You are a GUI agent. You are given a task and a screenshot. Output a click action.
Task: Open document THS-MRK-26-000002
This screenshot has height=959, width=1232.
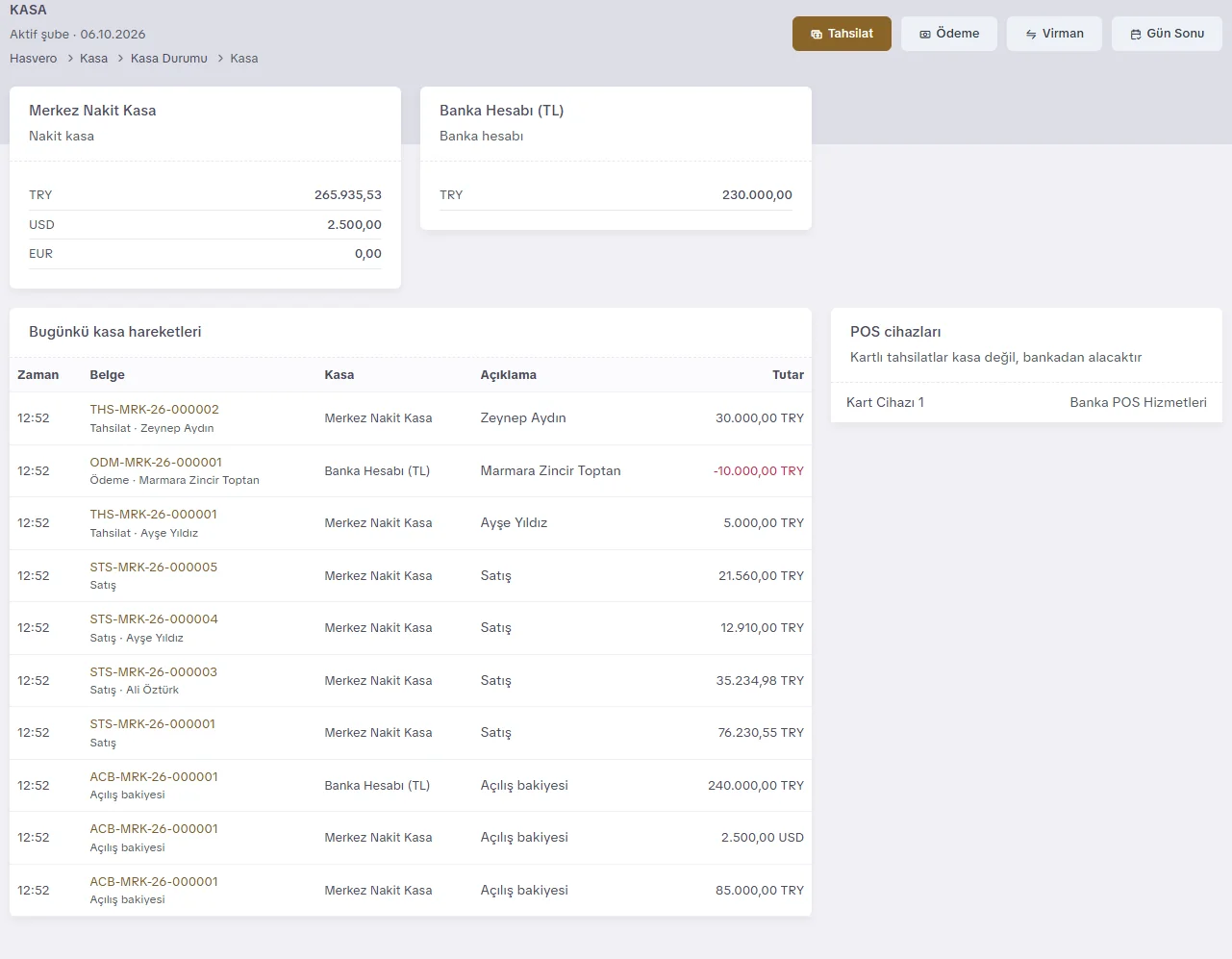pos(155,410)
